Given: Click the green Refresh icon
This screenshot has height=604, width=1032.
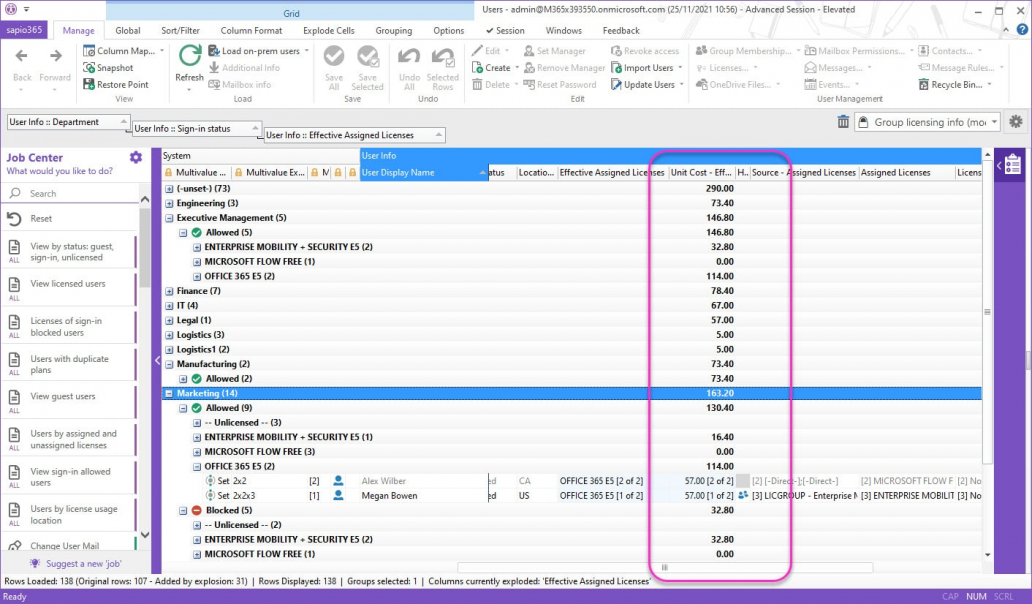Looking at the screenshot, I should [x=190, y=56].
